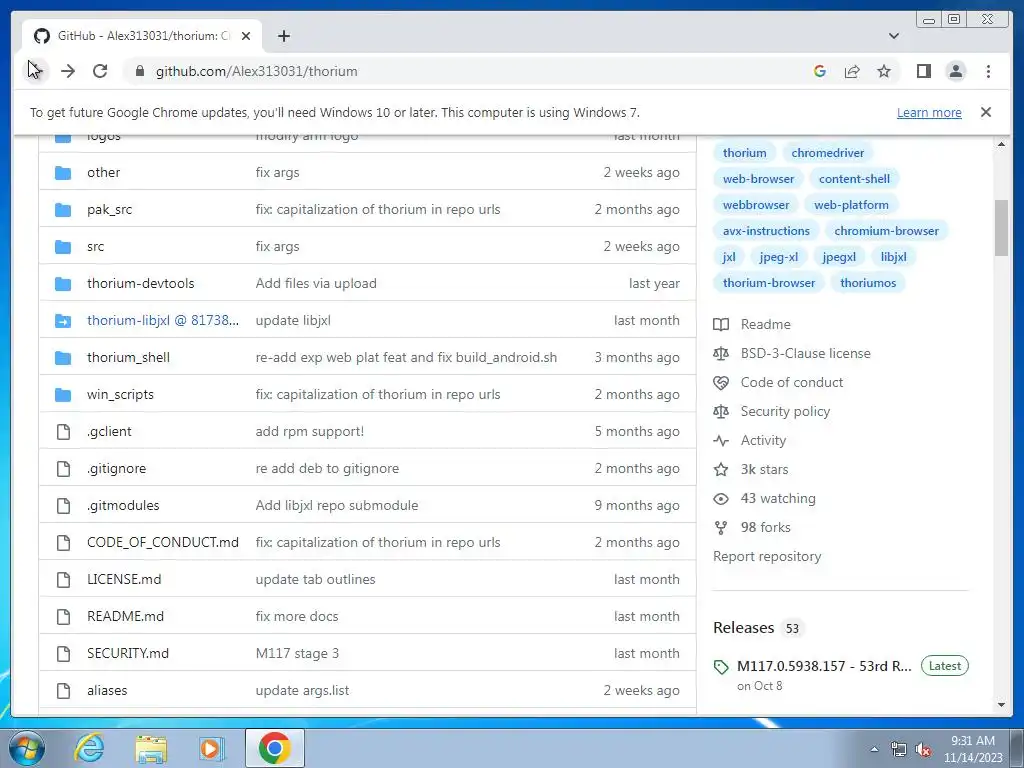Open the thorium_shell folder
Image resolution: width=1024 pixels, height=768 pixels.
128,358
